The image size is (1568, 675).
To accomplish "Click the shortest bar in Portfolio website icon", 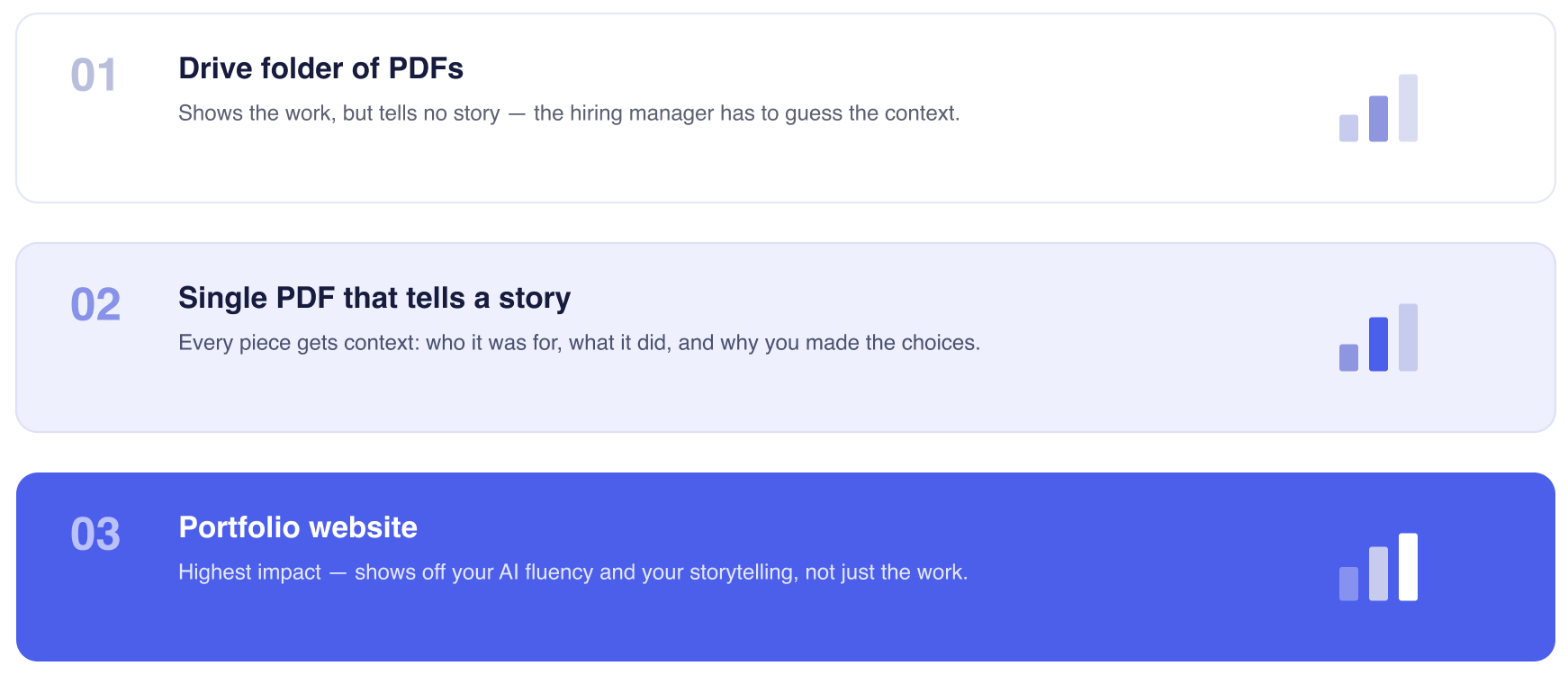I will point(1348,584).
